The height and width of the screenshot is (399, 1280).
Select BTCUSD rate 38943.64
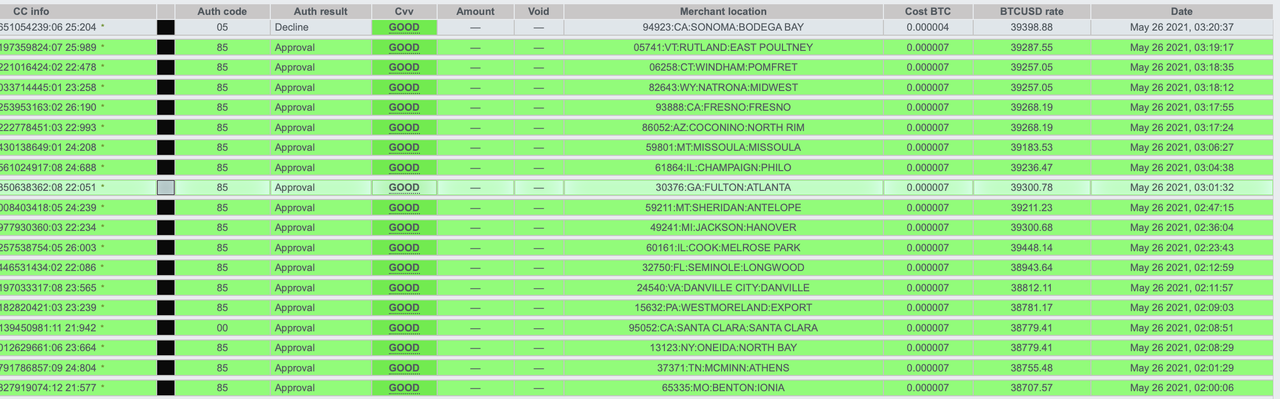pyautogui.click(x=1031, y=267)
